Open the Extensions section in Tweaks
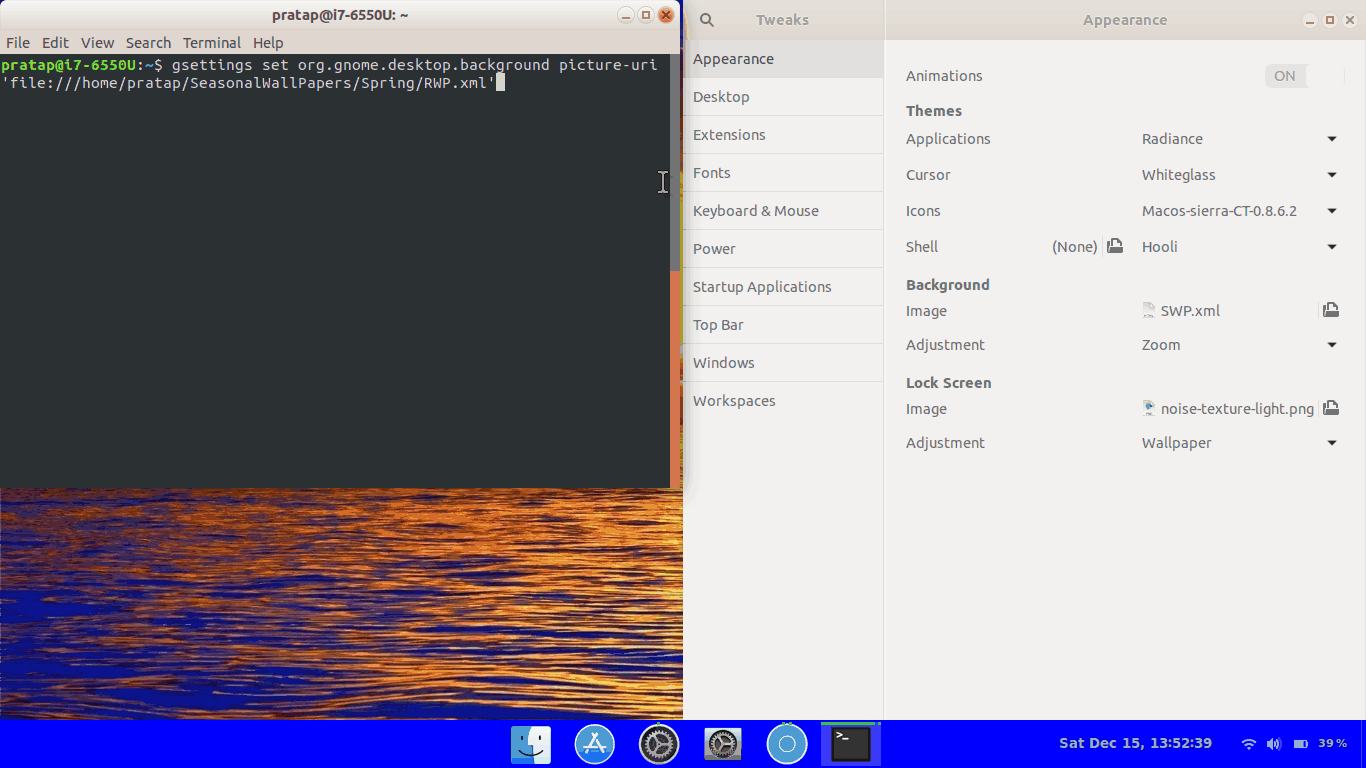 tap(729, 134)
